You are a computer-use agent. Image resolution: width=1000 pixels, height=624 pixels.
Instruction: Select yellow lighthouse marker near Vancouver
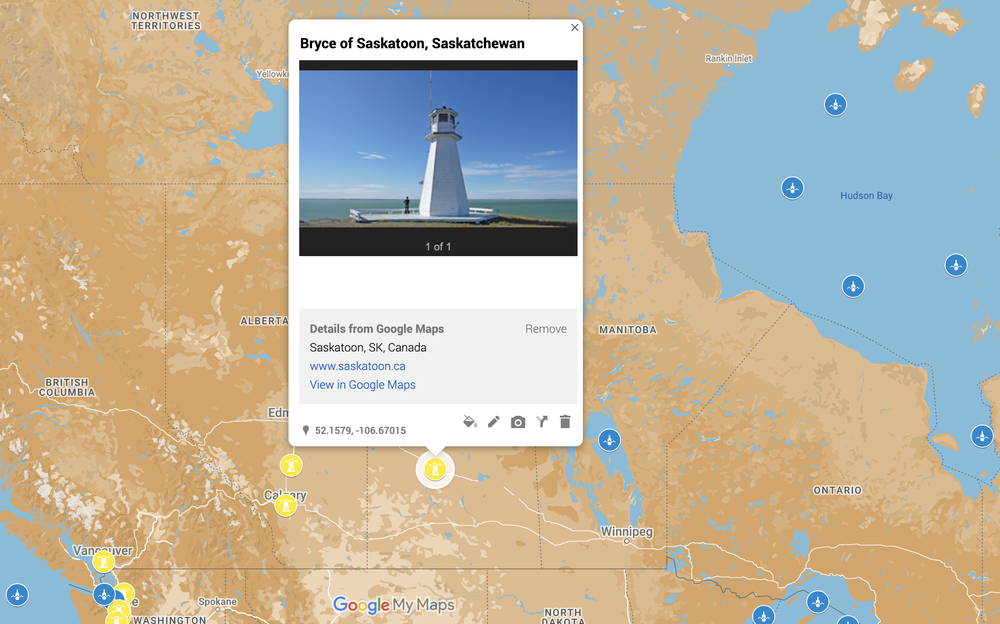[x=103, y=562]
